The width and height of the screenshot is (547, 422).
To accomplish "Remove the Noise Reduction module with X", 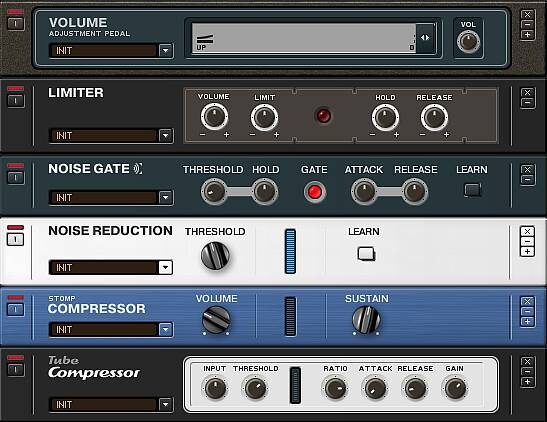I will click(x=527, y=231).
